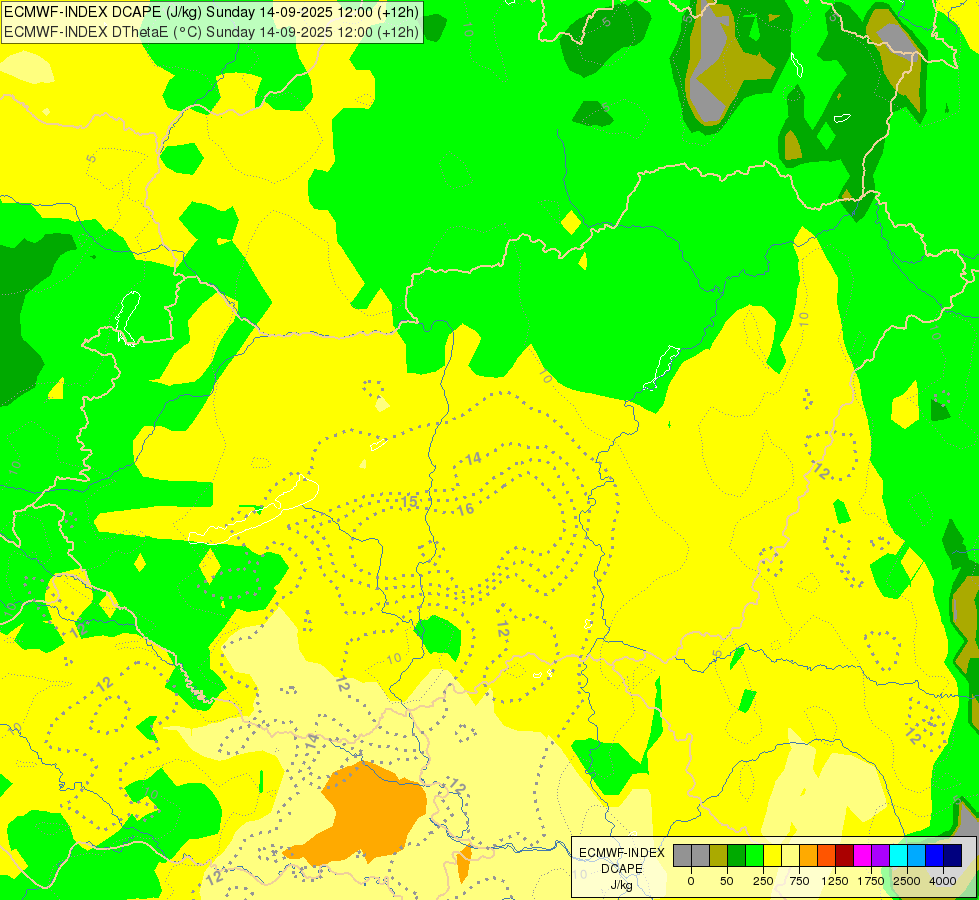Click the bright green legend swatch

(755, 855)
